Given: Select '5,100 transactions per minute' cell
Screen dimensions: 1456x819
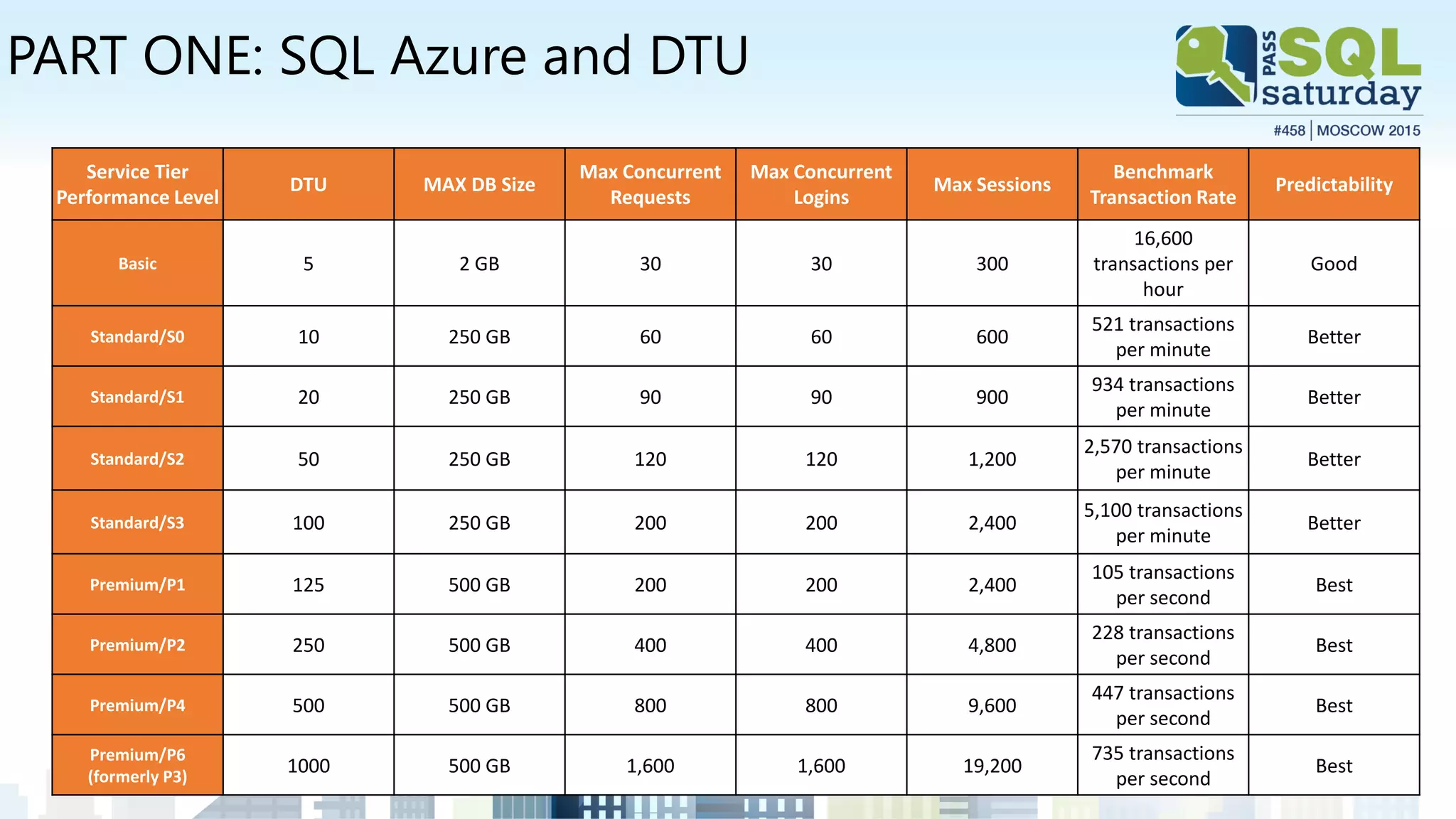Looking at the screenshot, I should coord(1163,523).
